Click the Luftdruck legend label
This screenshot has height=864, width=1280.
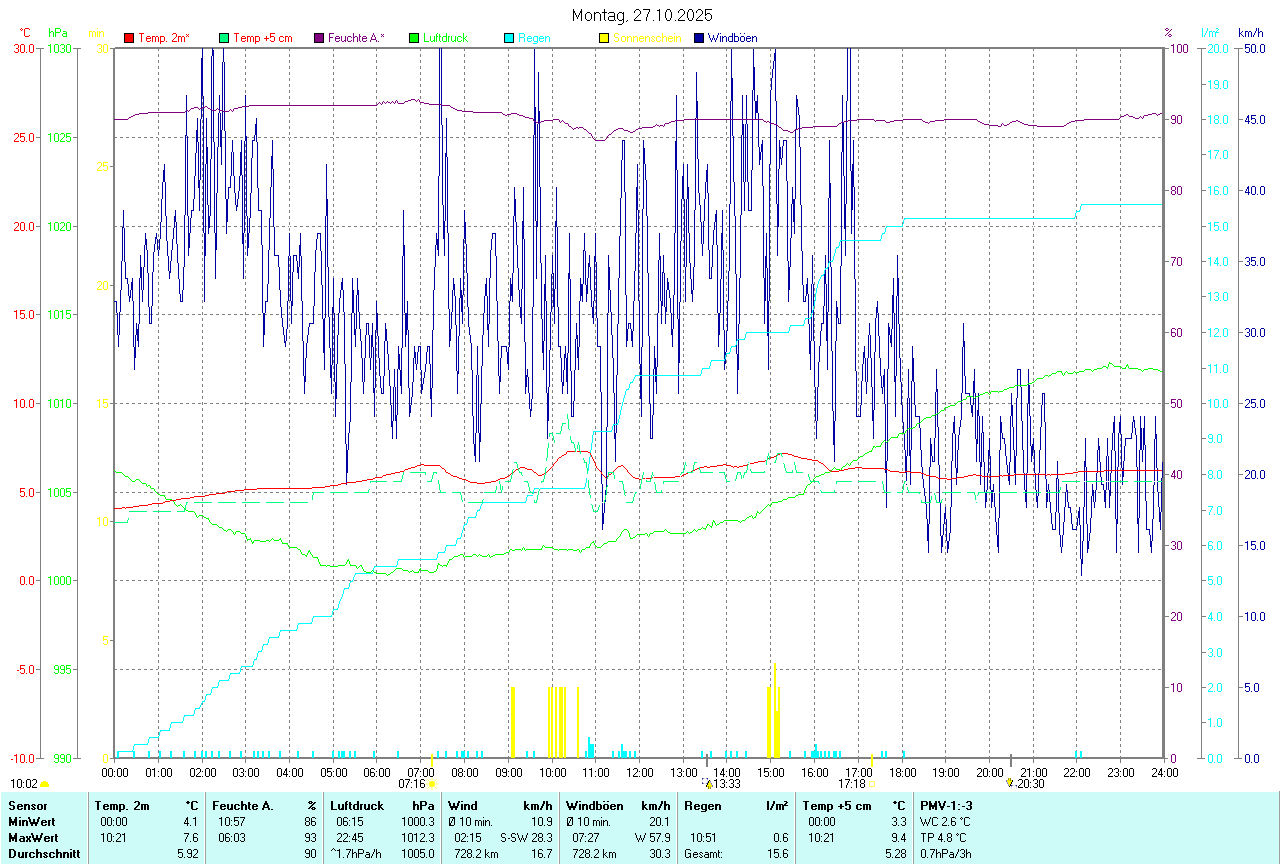[445, 38]
